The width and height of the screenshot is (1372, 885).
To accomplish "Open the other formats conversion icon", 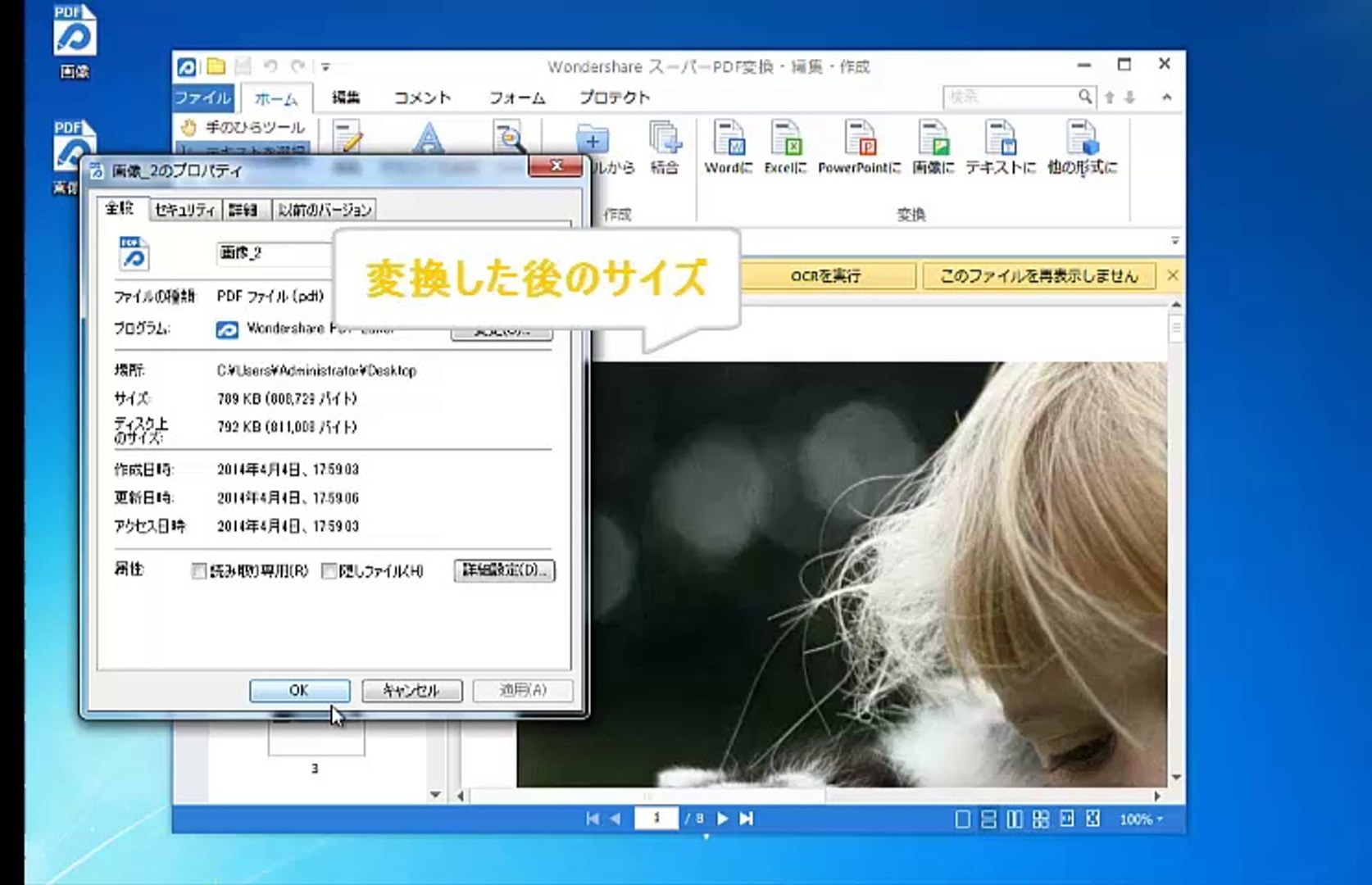I will 1082,139.
